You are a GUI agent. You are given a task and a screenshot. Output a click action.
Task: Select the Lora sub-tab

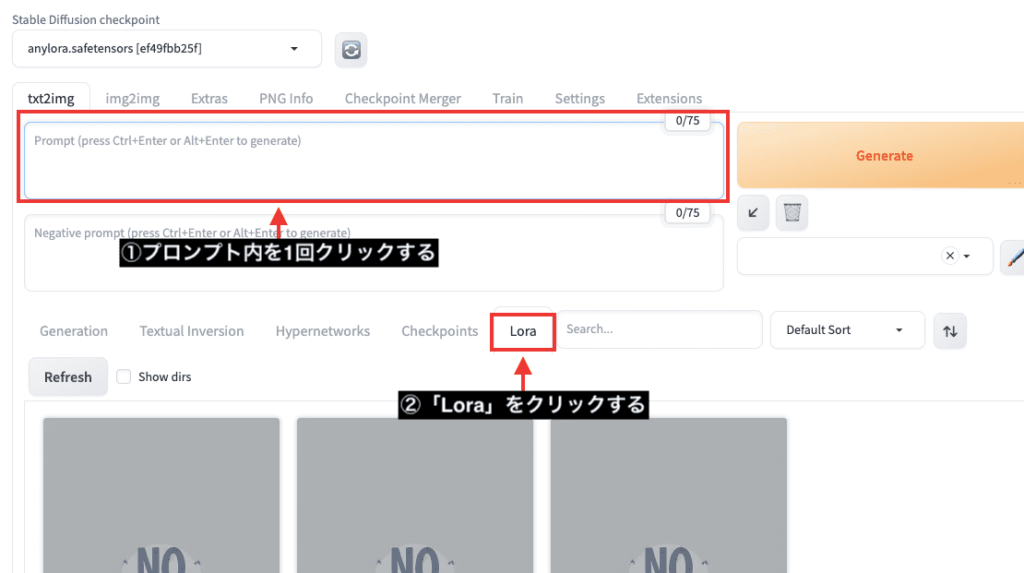pyautogui.click(x=523, y=331)
